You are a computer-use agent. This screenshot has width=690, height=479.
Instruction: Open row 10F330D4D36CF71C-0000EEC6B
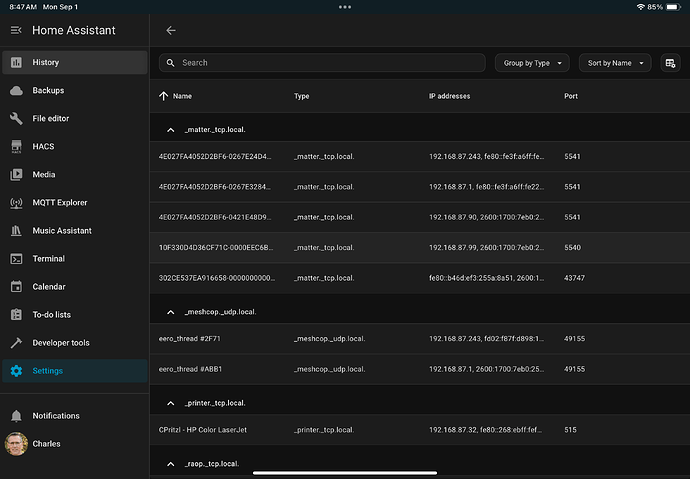click(x=419, y=248)
